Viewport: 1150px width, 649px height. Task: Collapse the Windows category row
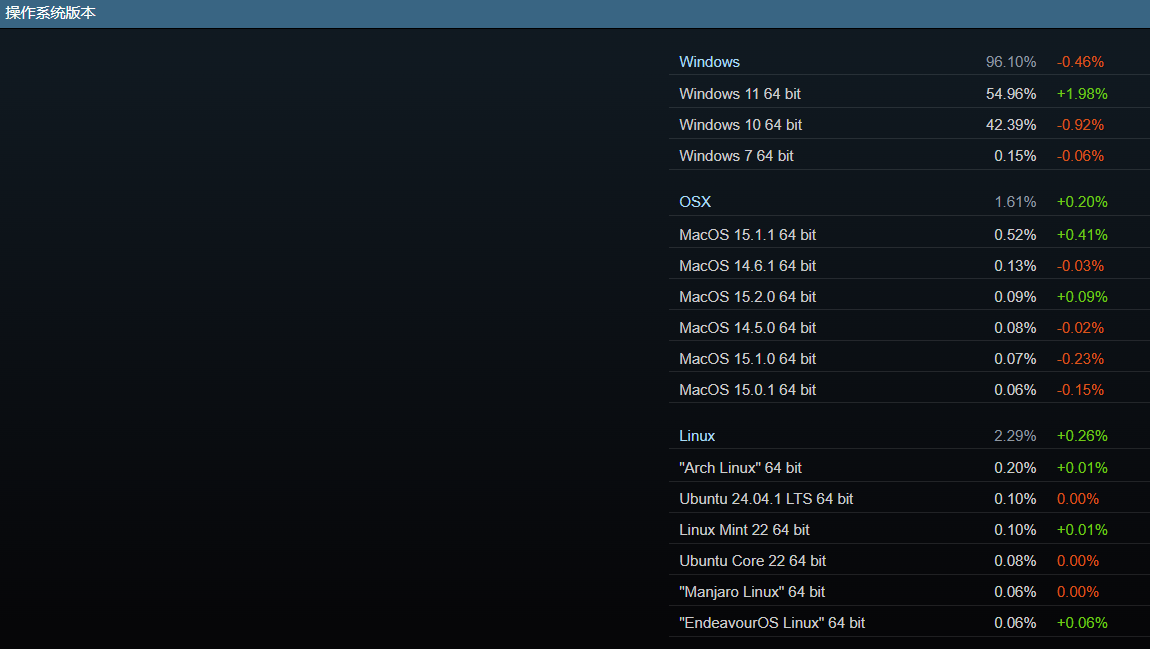pos(909,62)
